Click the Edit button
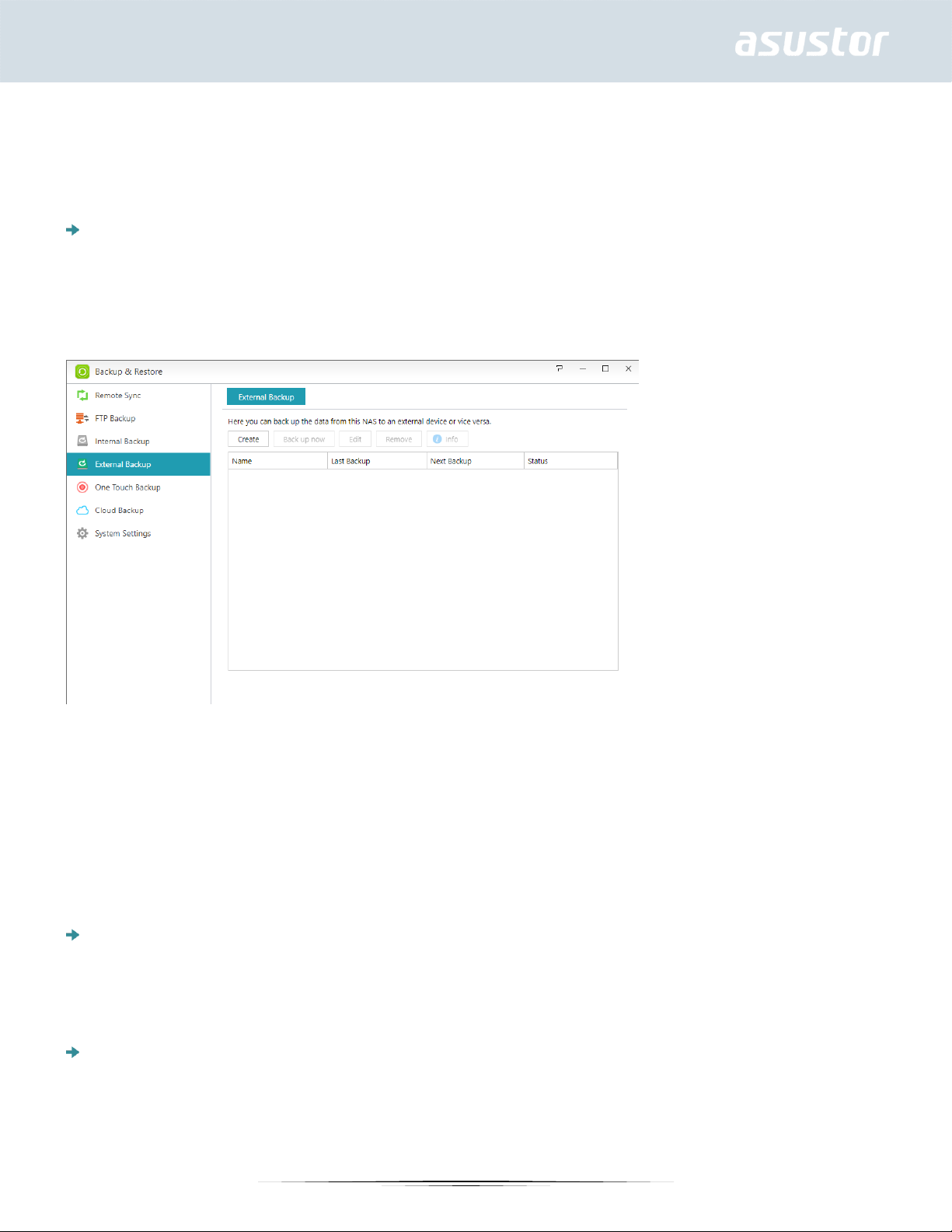The image size is (952, 1232). pyautogui.click(x=355, y=439)
